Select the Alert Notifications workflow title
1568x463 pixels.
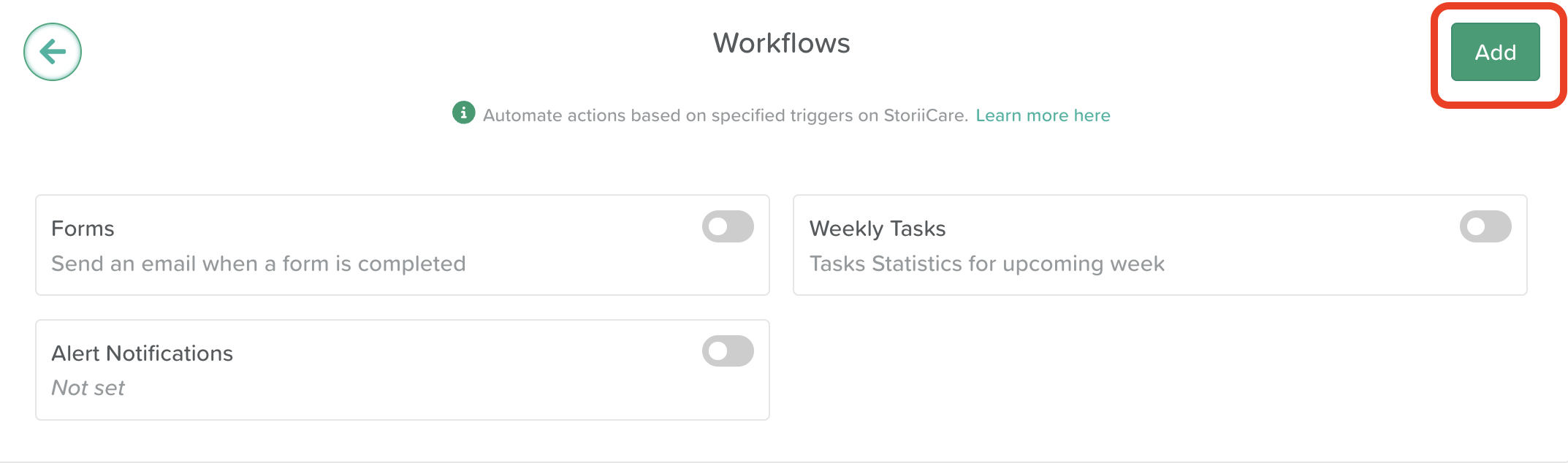(142, 353)
